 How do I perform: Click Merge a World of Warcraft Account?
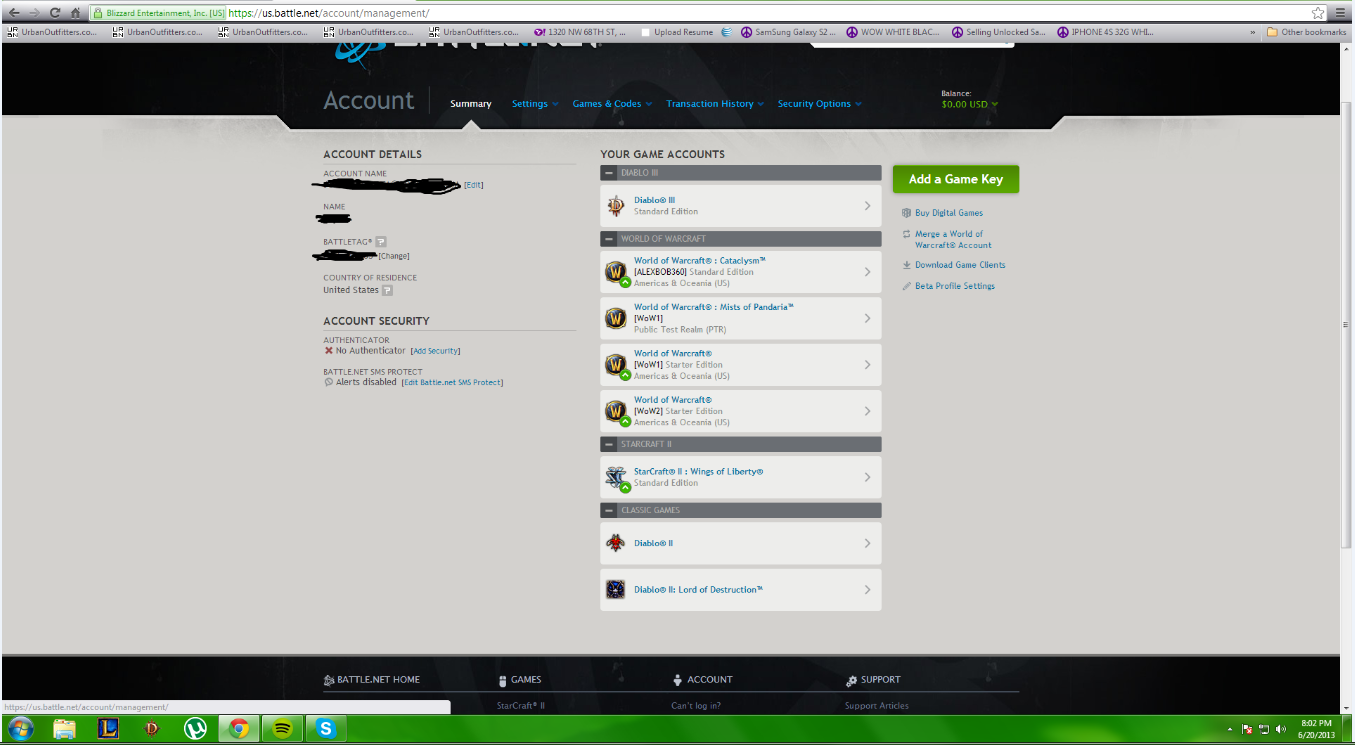click(953, 239)
